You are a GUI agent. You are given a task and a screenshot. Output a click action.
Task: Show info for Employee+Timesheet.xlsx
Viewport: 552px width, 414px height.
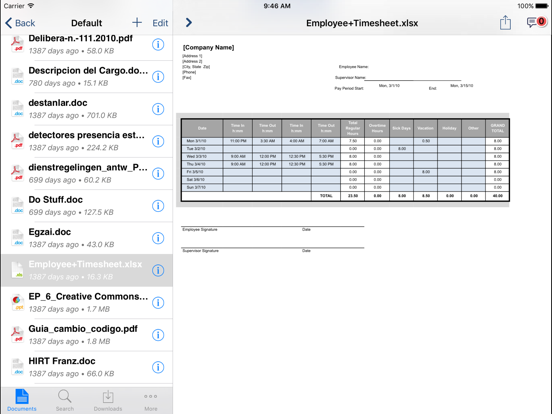pyautogui.click(x=158, y=270)
